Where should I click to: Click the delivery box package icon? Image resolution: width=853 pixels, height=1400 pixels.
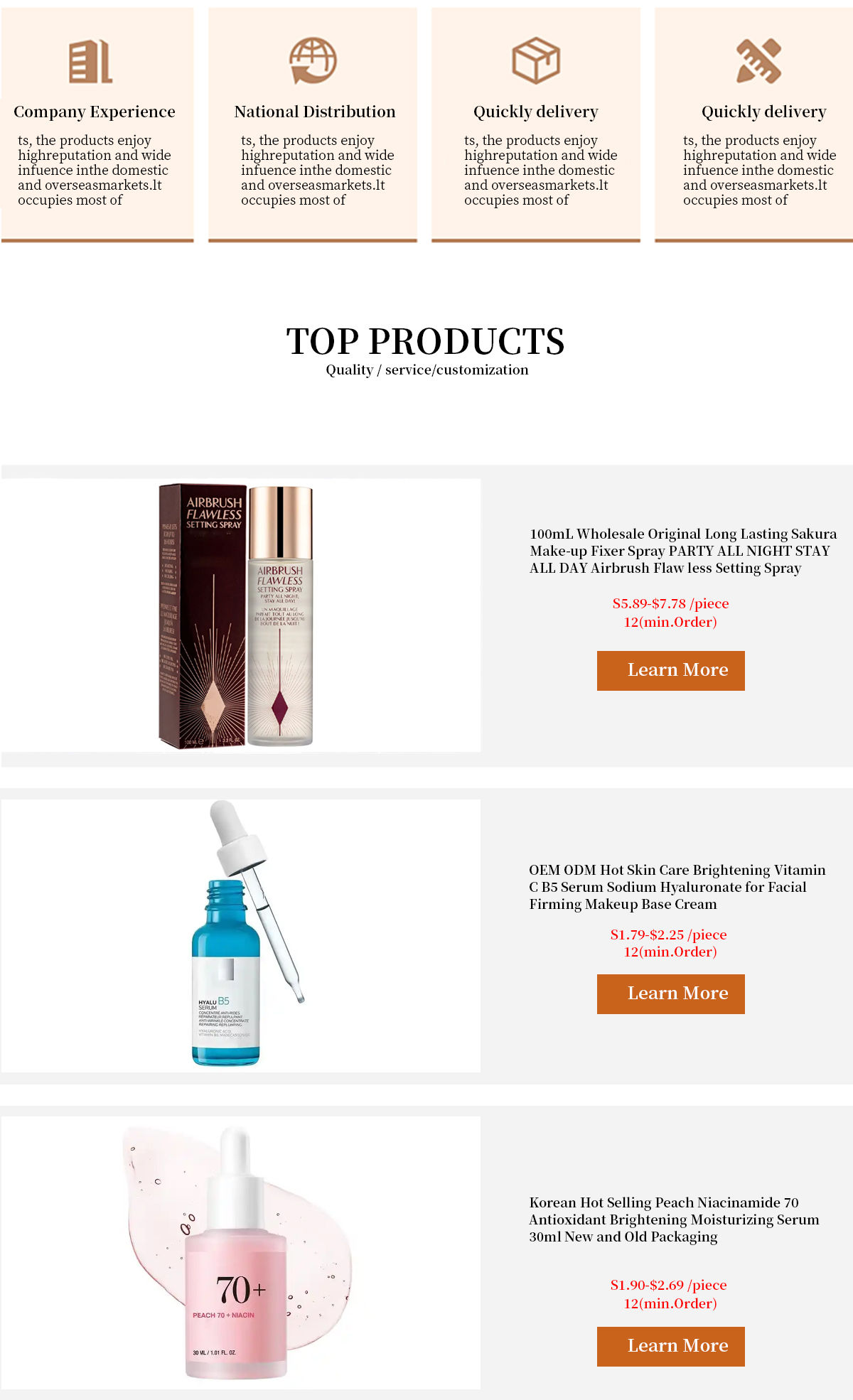coord(536,61)
